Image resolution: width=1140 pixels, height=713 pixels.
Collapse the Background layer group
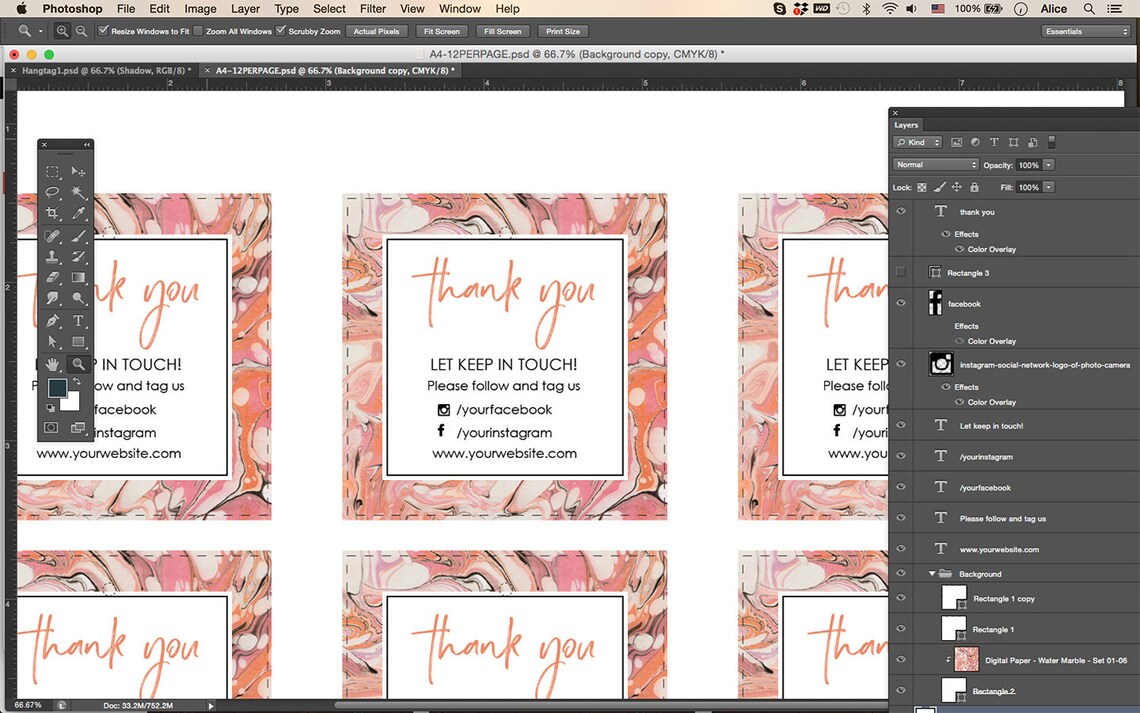point(932,573)
